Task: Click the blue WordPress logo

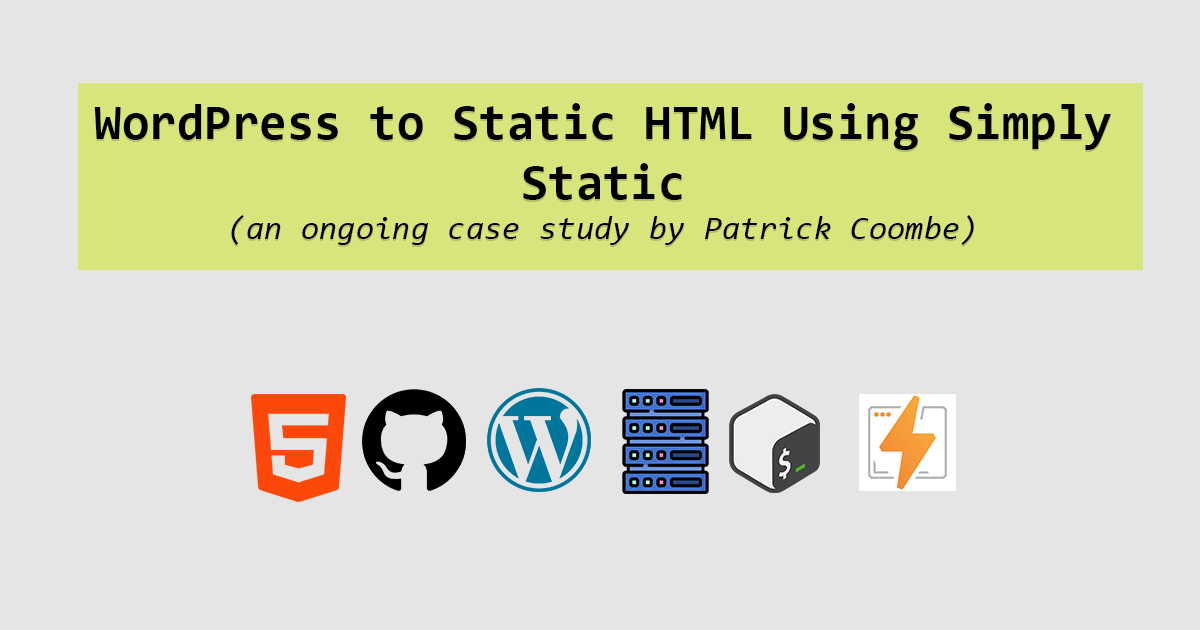Action: (x=539, y=440)
